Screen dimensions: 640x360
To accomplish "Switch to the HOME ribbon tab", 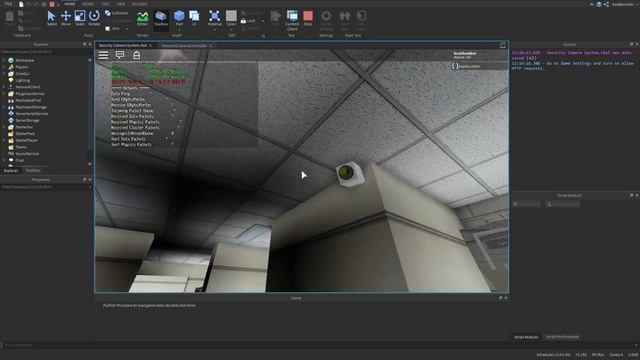I will pyautogui.click(x=70, y=4).
